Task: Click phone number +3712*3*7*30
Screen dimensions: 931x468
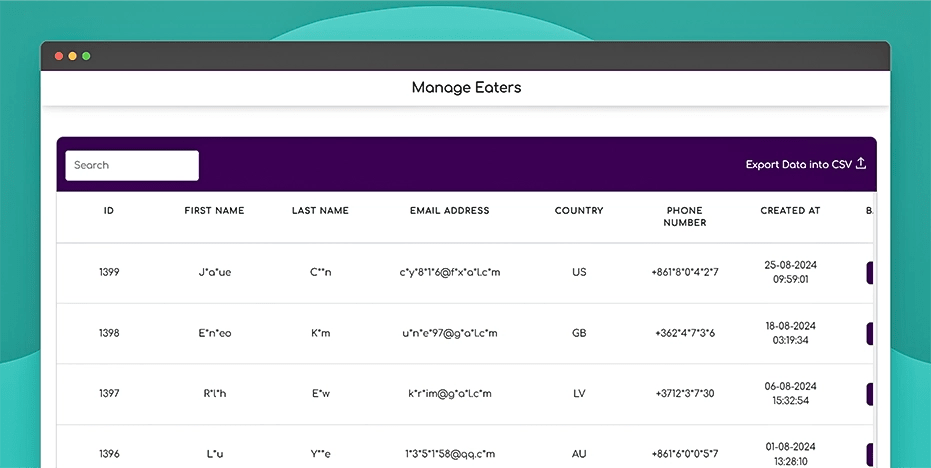Action: [685, 393]
